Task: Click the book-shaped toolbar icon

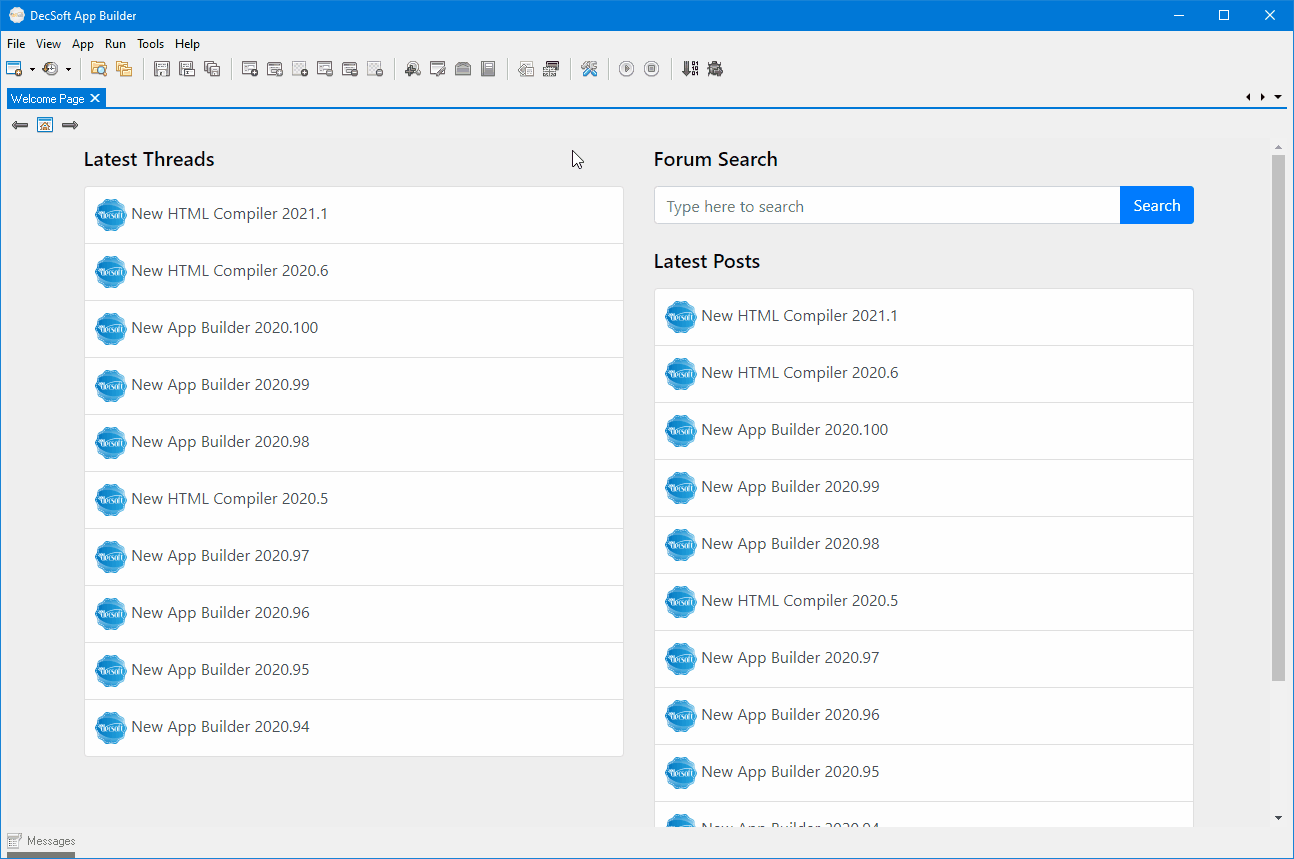Action: point(488,69)
